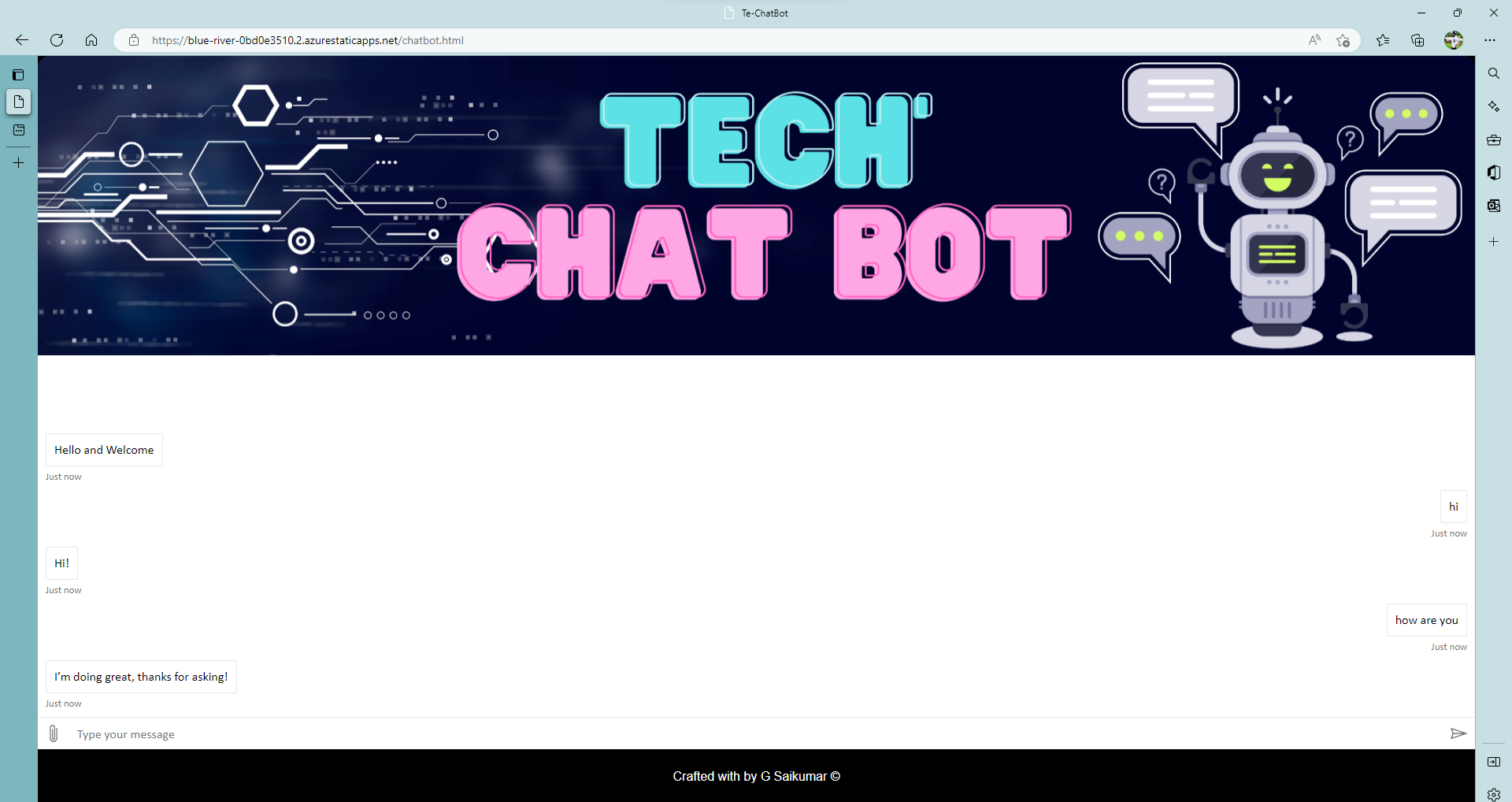Open the Tools briefcase icon in sidebar
This screenshot has height=802, width=1512.
1494,139
